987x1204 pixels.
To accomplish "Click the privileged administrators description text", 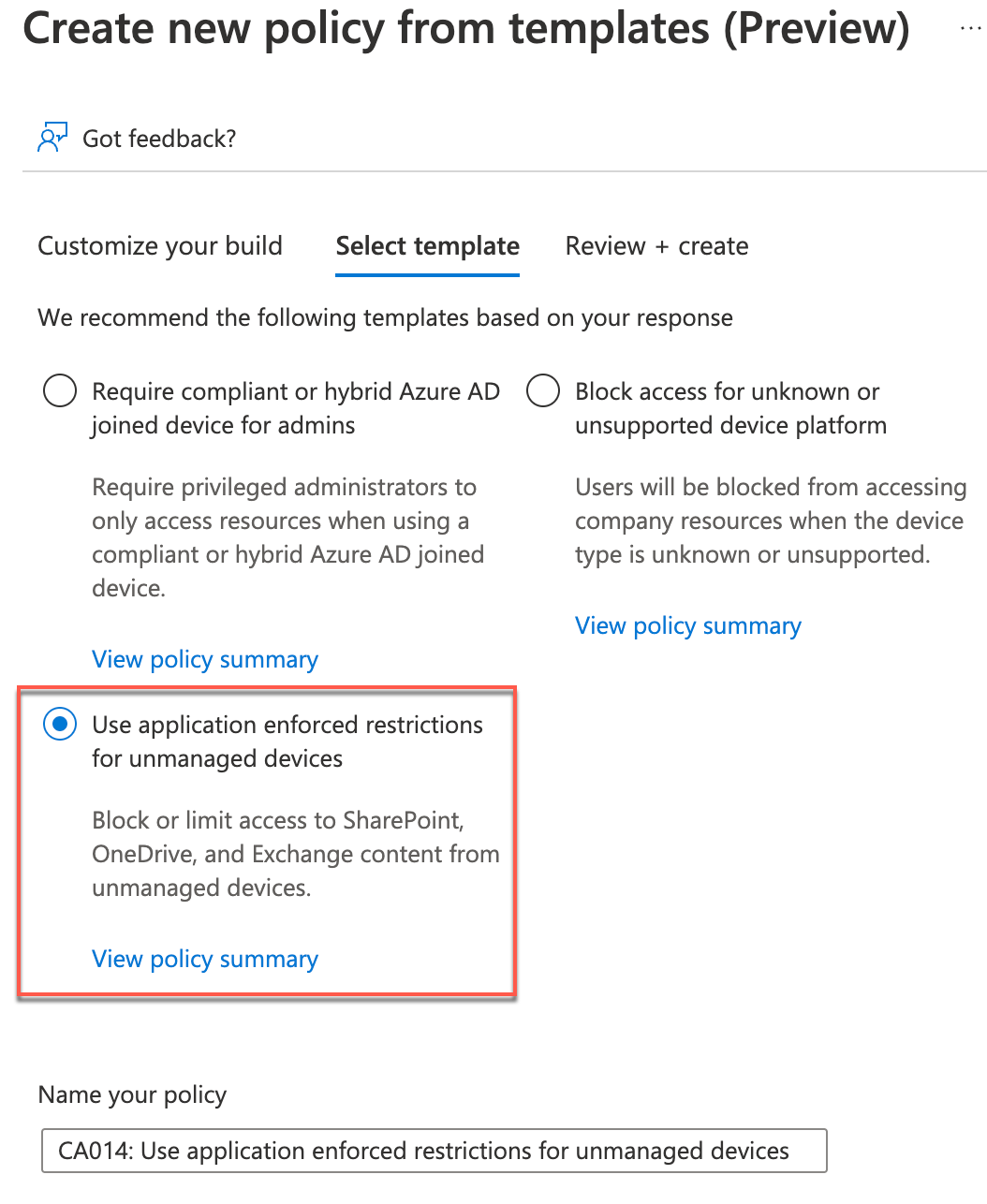I will point(287,537).
